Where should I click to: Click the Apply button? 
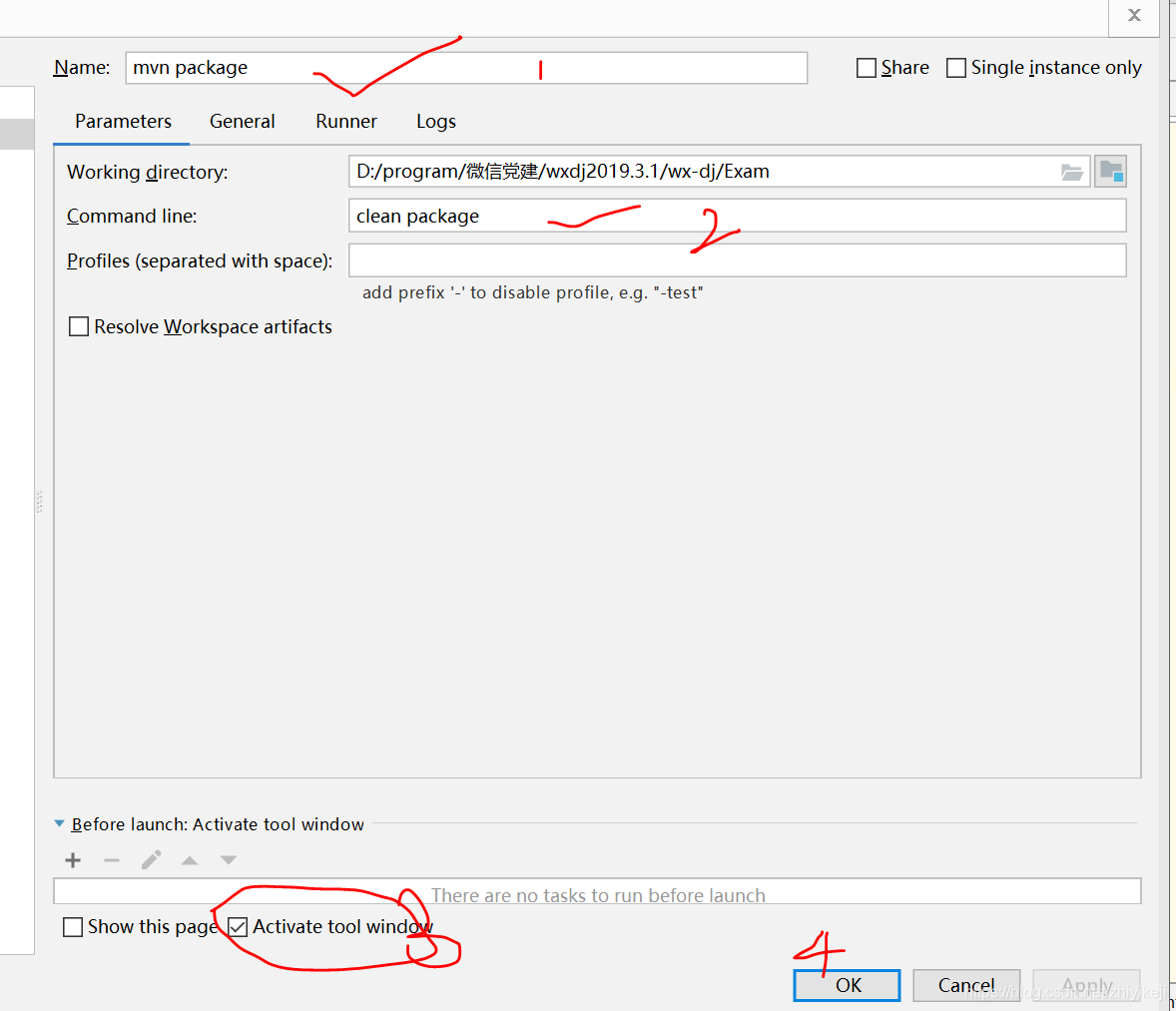pos(1087,985)
